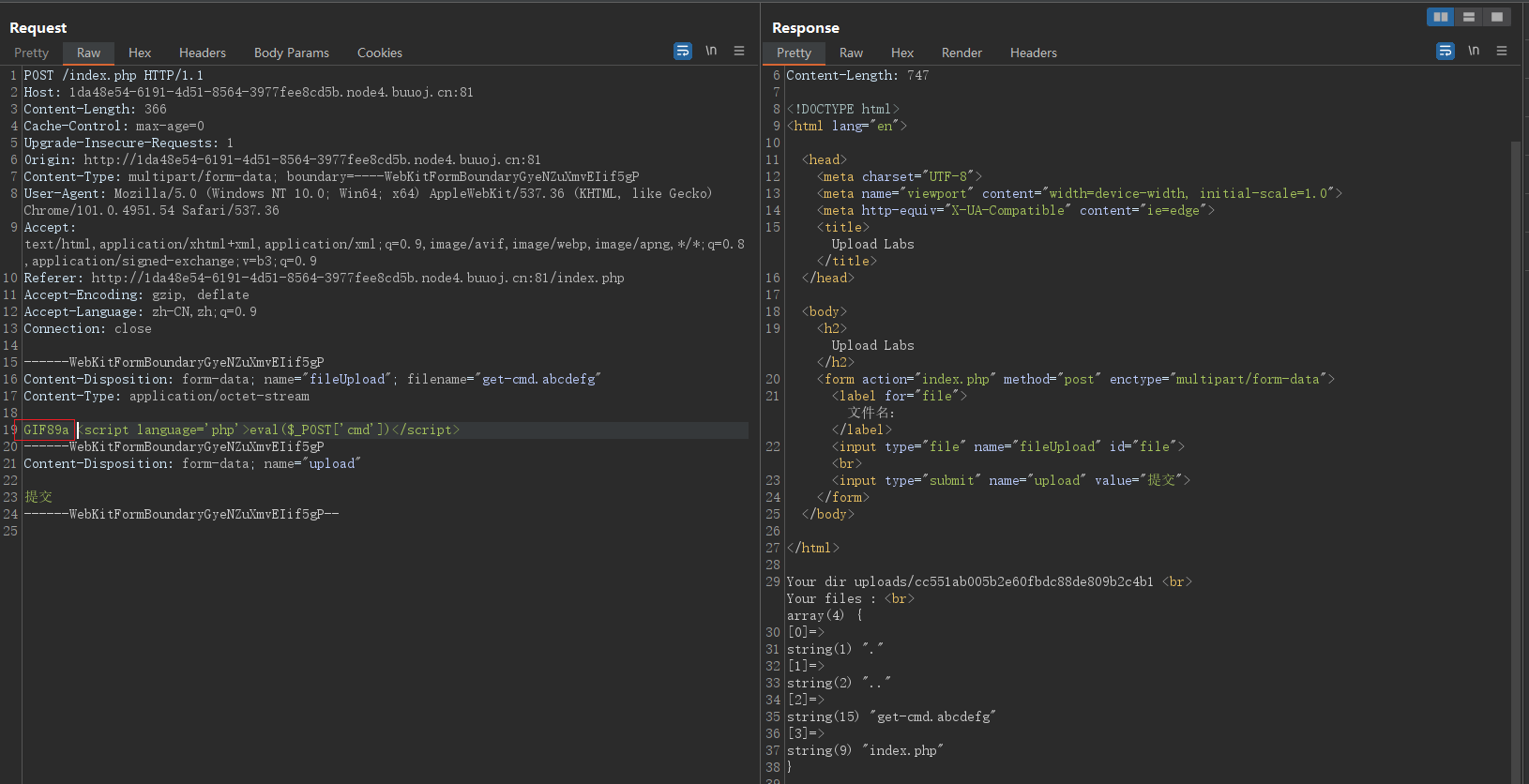Switch to the Body Params tab
This screenshot has height=784, width=1529.
tap(292, 53)
